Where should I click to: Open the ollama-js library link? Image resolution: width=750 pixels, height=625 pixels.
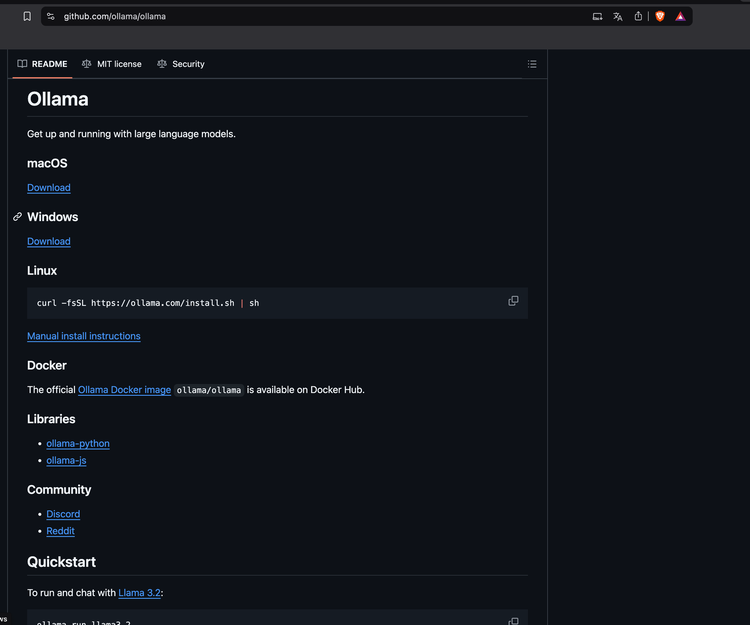coord(66,461)
